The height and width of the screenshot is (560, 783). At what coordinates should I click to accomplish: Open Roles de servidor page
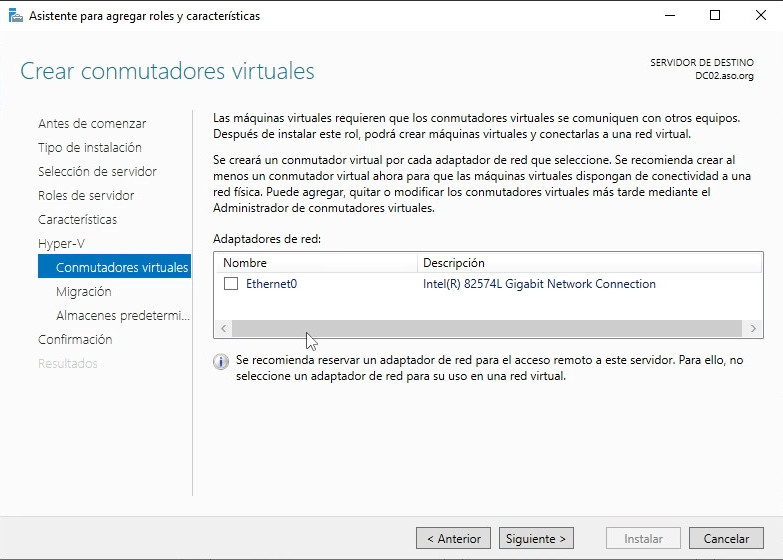click(x=86, y=196)
